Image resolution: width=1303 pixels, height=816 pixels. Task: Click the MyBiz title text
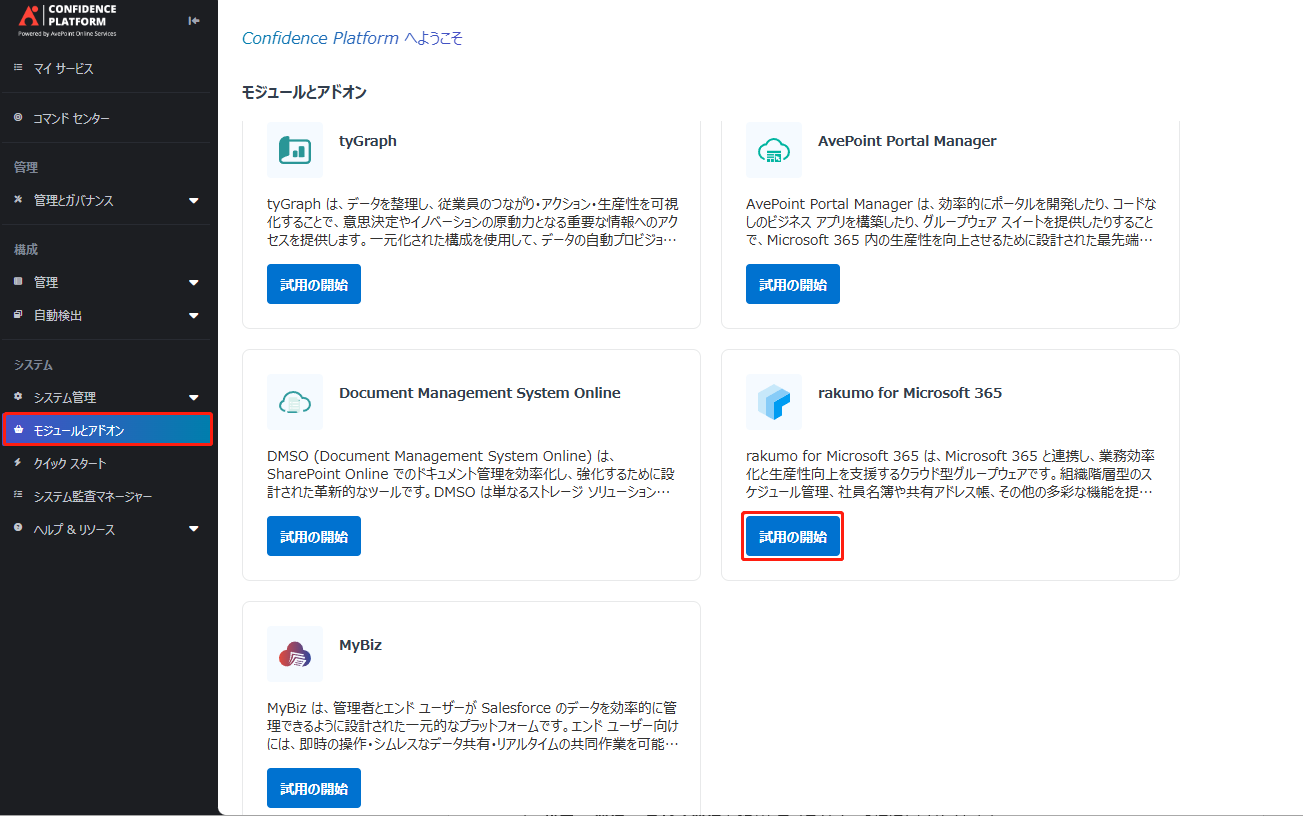[360, 645]
